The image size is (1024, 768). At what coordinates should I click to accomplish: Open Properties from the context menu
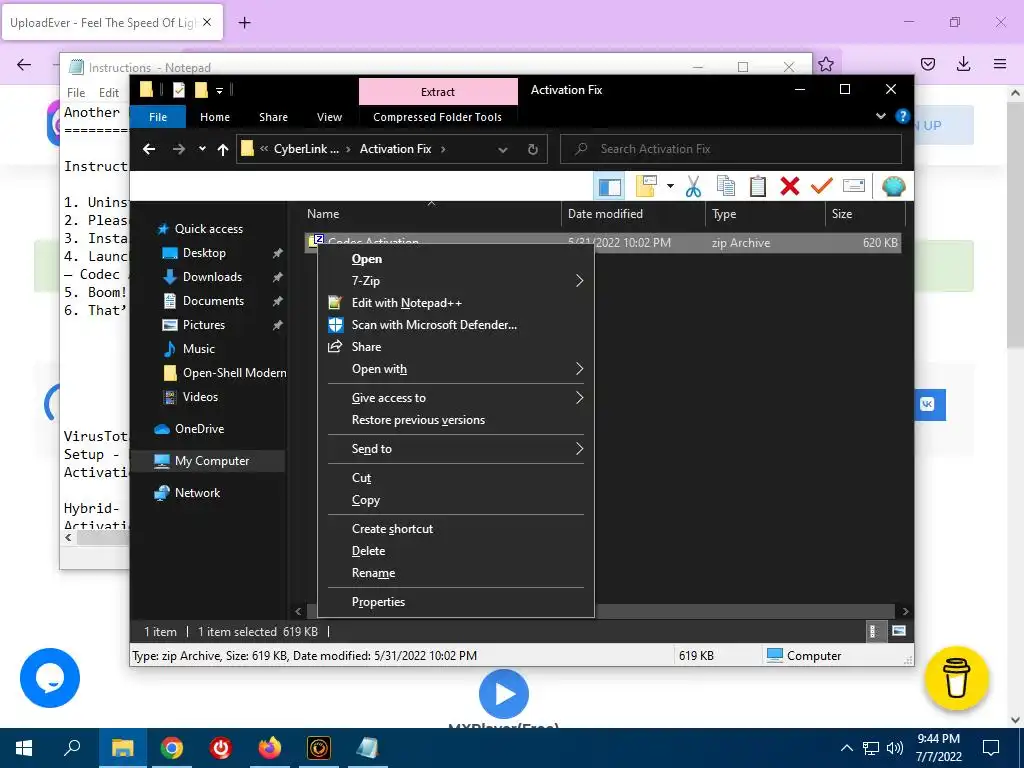click(x=456, y=602)
